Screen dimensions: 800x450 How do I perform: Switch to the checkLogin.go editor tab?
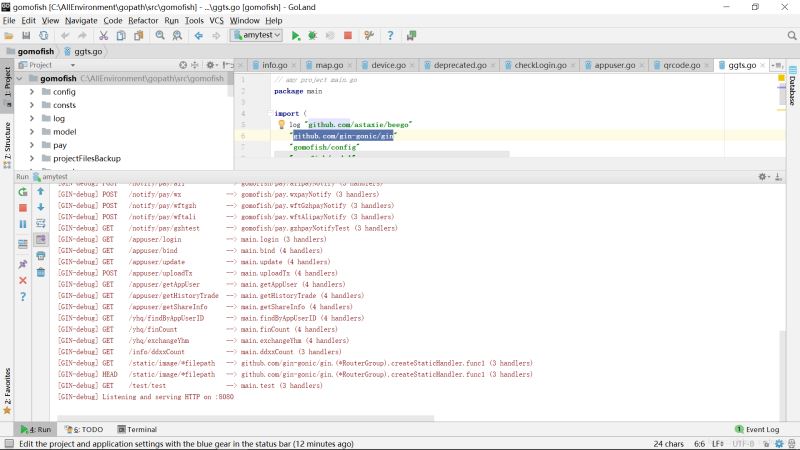538,65
